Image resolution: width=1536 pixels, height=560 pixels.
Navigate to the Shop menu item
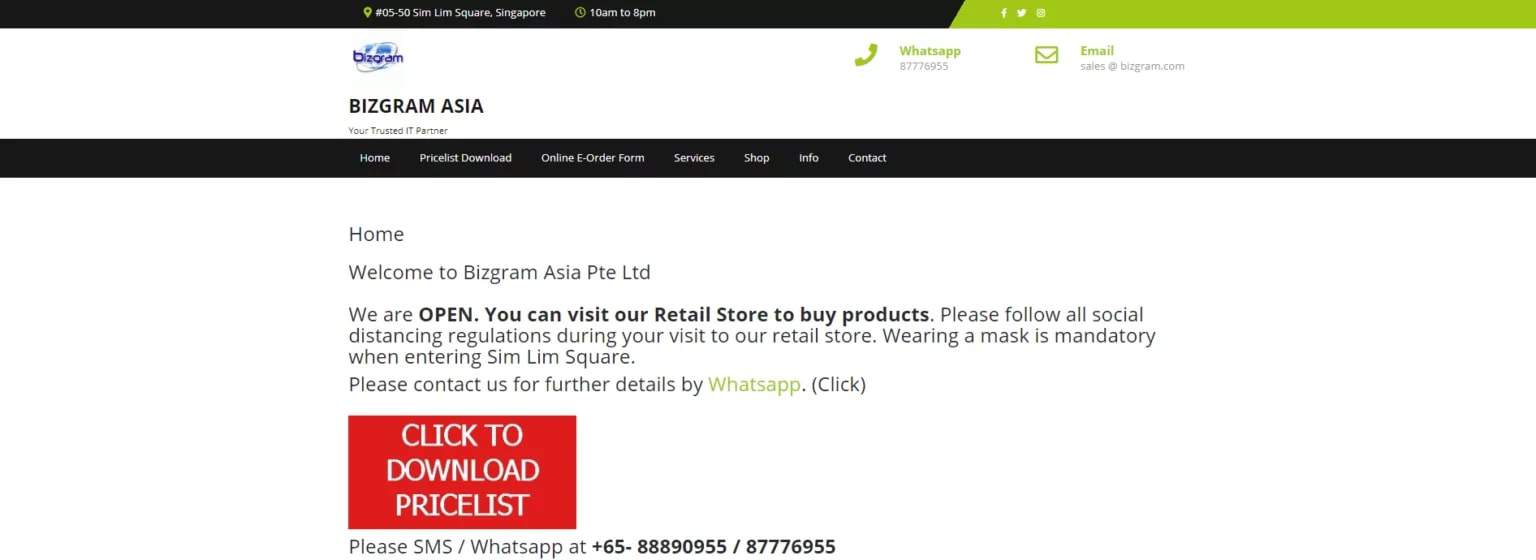point(757,158)
